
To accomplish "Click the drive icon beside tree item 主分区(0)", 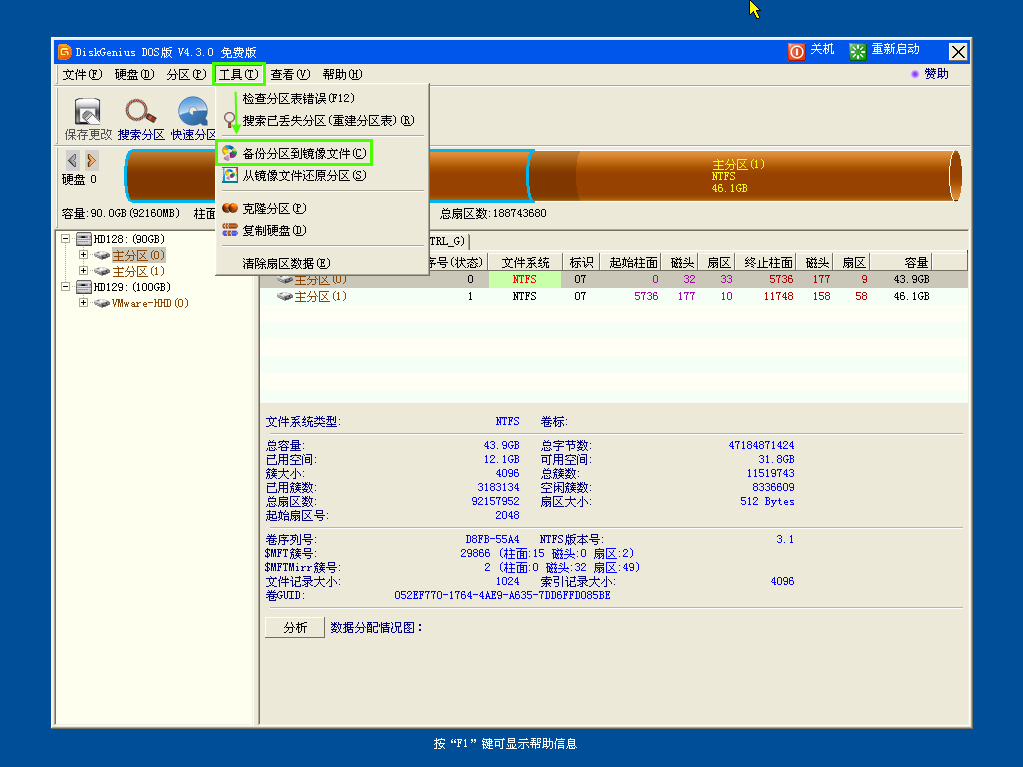I will click(101, 255).
